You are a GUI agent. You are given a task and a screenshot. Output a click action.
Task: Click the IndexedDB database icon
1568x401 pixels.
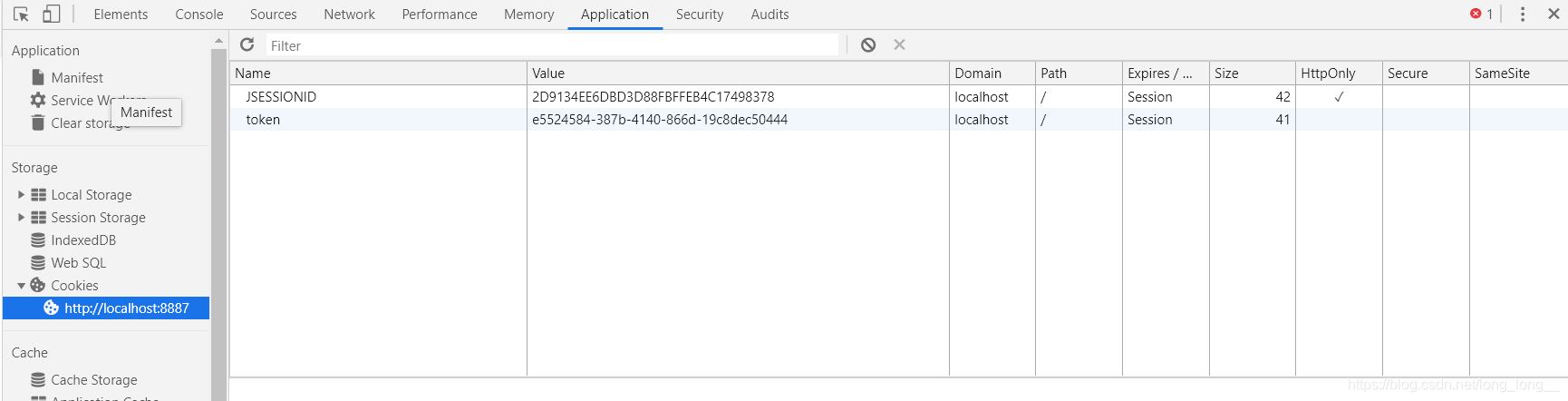(38, 240)
